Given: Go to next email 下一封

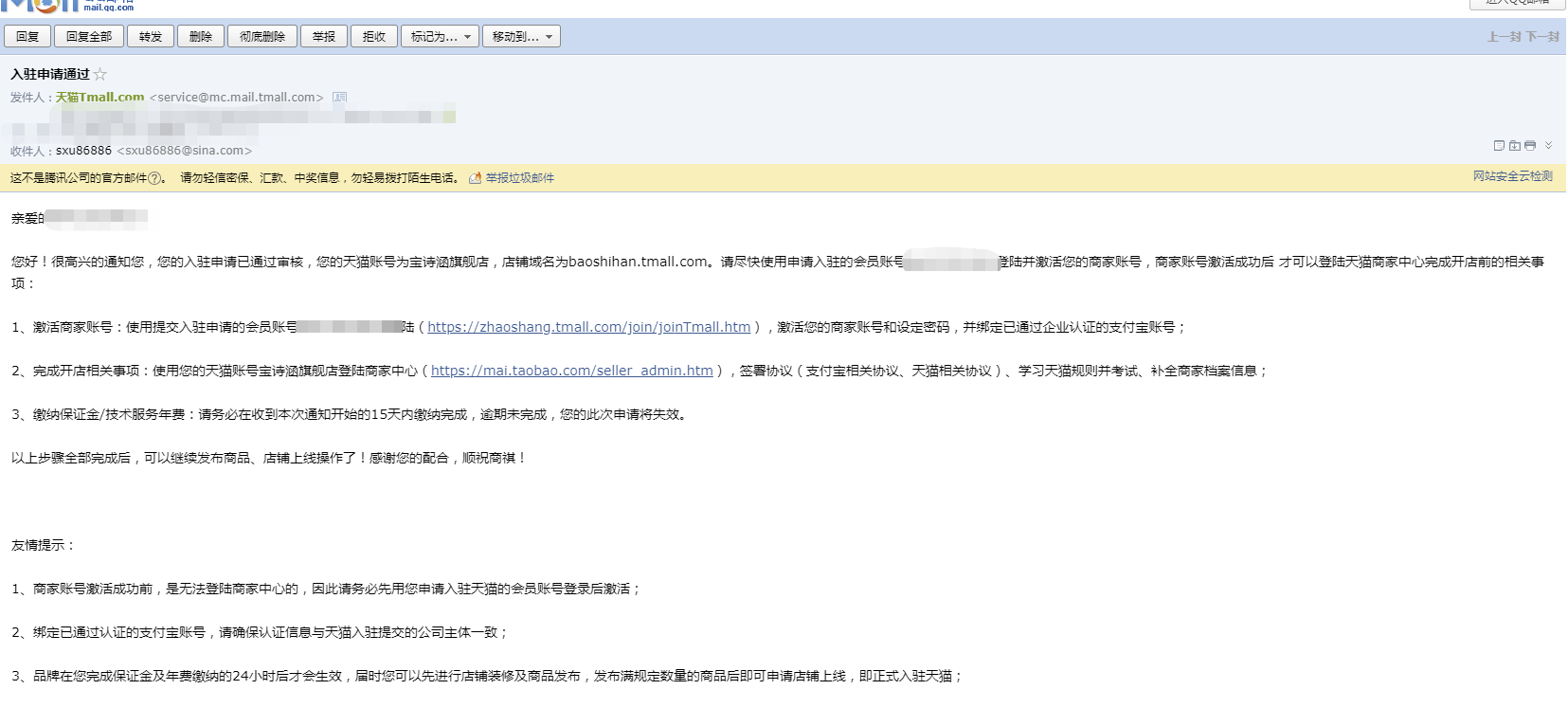Looking at the screenshot, I should click(x=1542, y=37).
